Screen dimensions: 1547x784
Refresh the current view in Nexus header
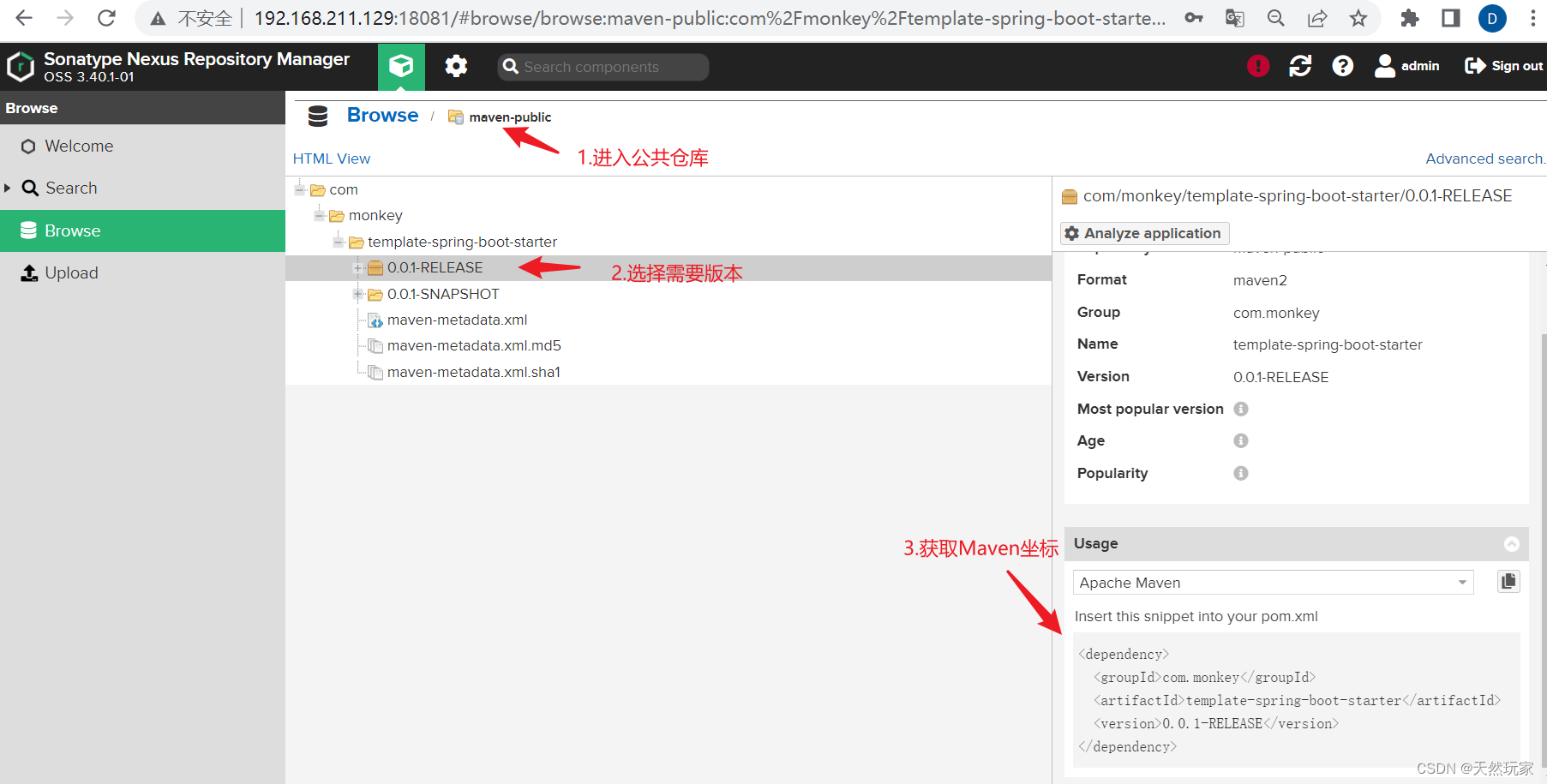point(1300,66)
